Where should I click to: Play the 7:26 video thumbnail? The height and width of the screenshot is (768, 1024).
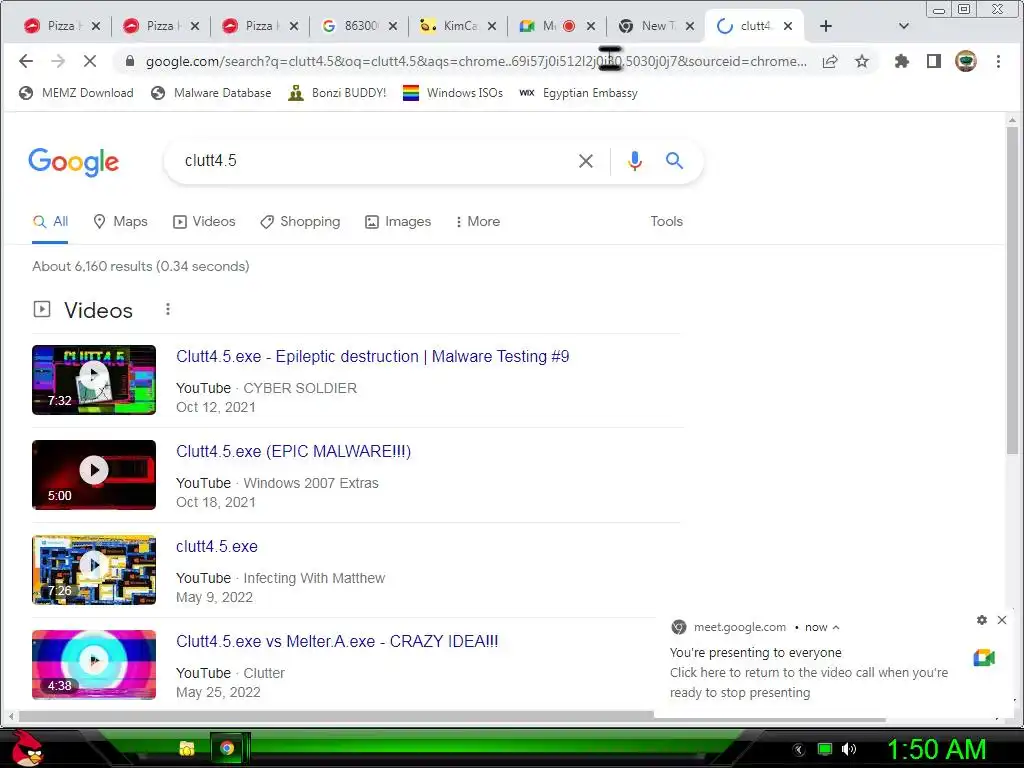(x=94, y=569)
